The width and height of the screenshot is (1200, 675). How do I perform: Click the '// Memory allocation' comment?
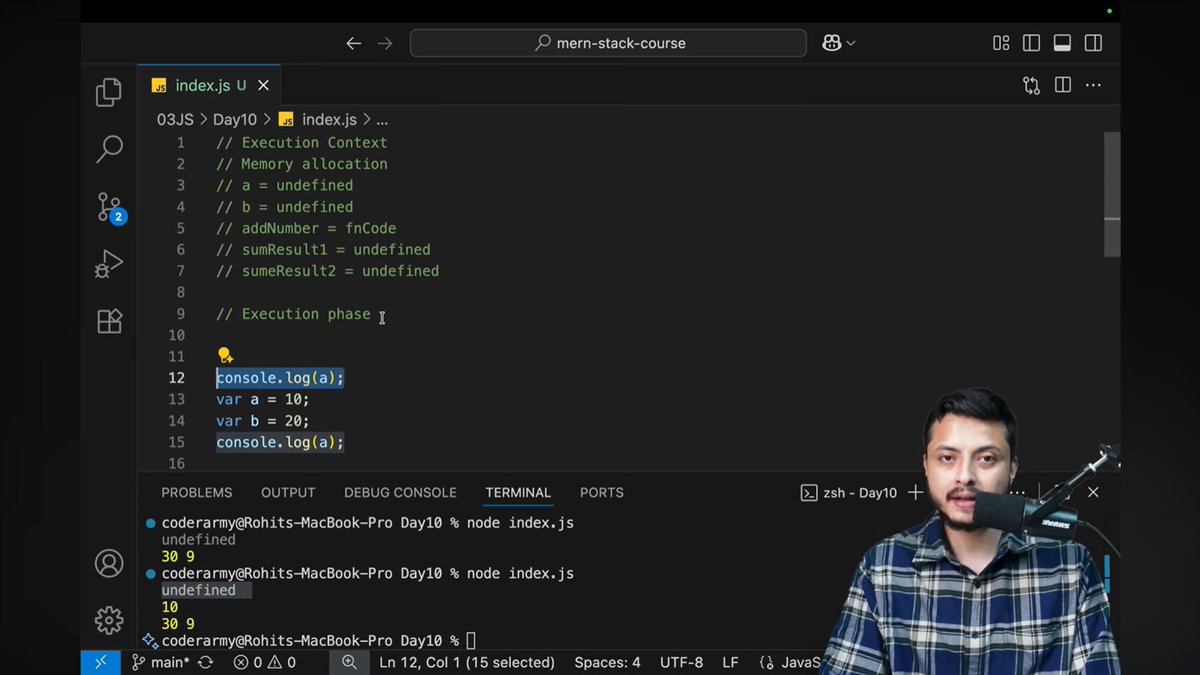[301, 164]
